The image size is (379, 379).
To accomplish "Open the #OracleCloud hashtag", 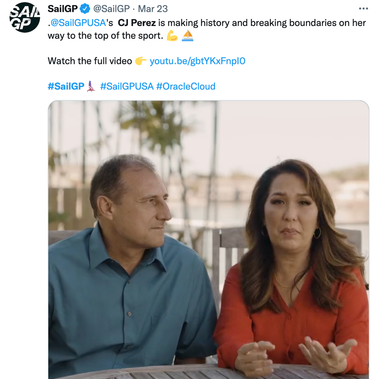I will 186,86.
